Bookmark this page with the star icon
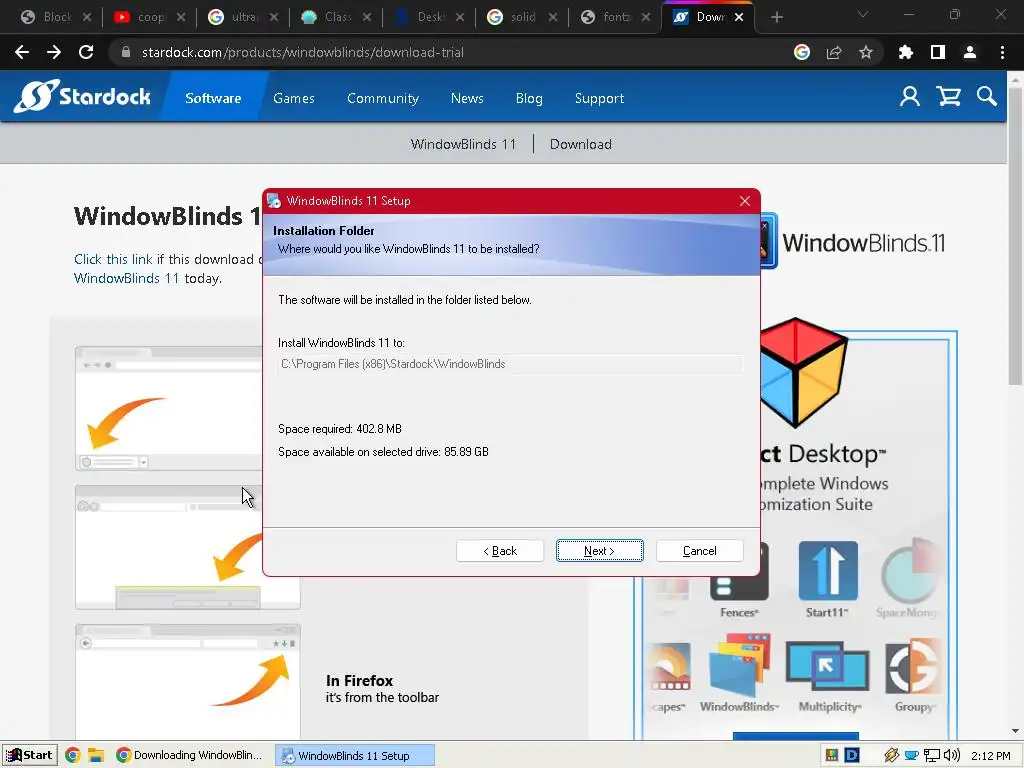This screenshot has width=1024, height=768. pos(866,52)
